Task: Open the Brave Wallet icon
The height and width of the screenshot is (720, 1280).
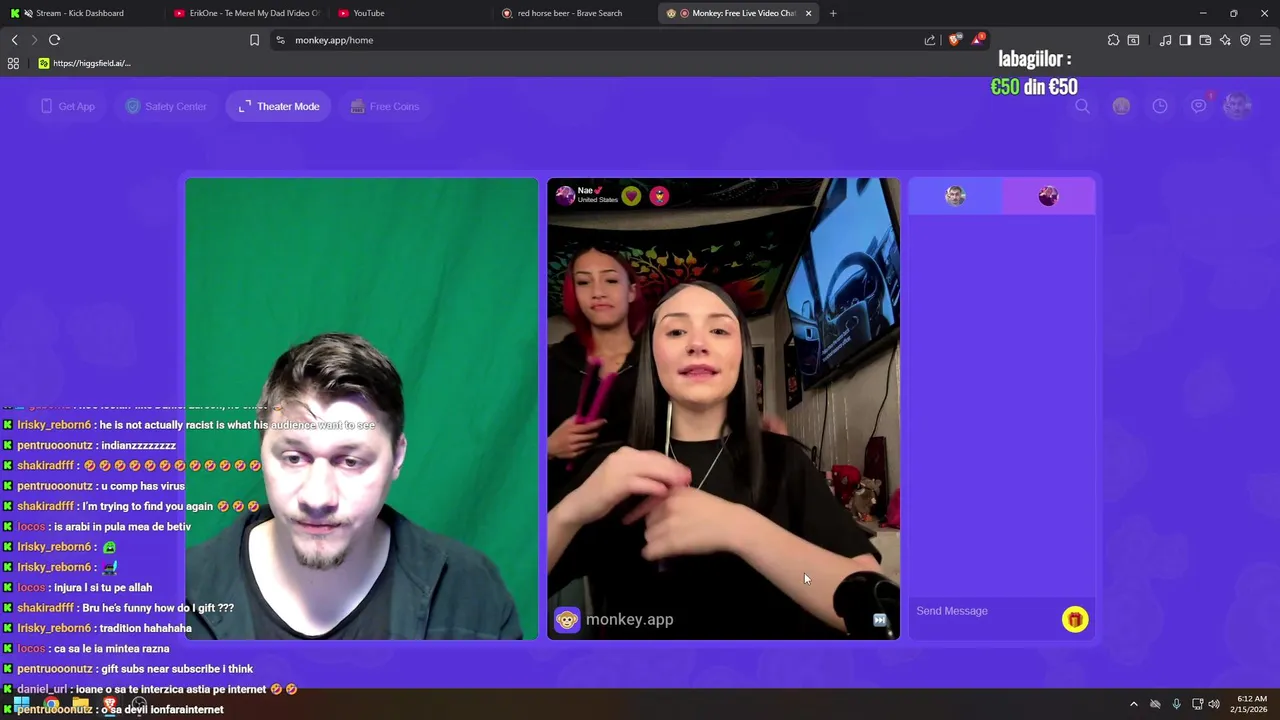Action: tap(1205, 40)
